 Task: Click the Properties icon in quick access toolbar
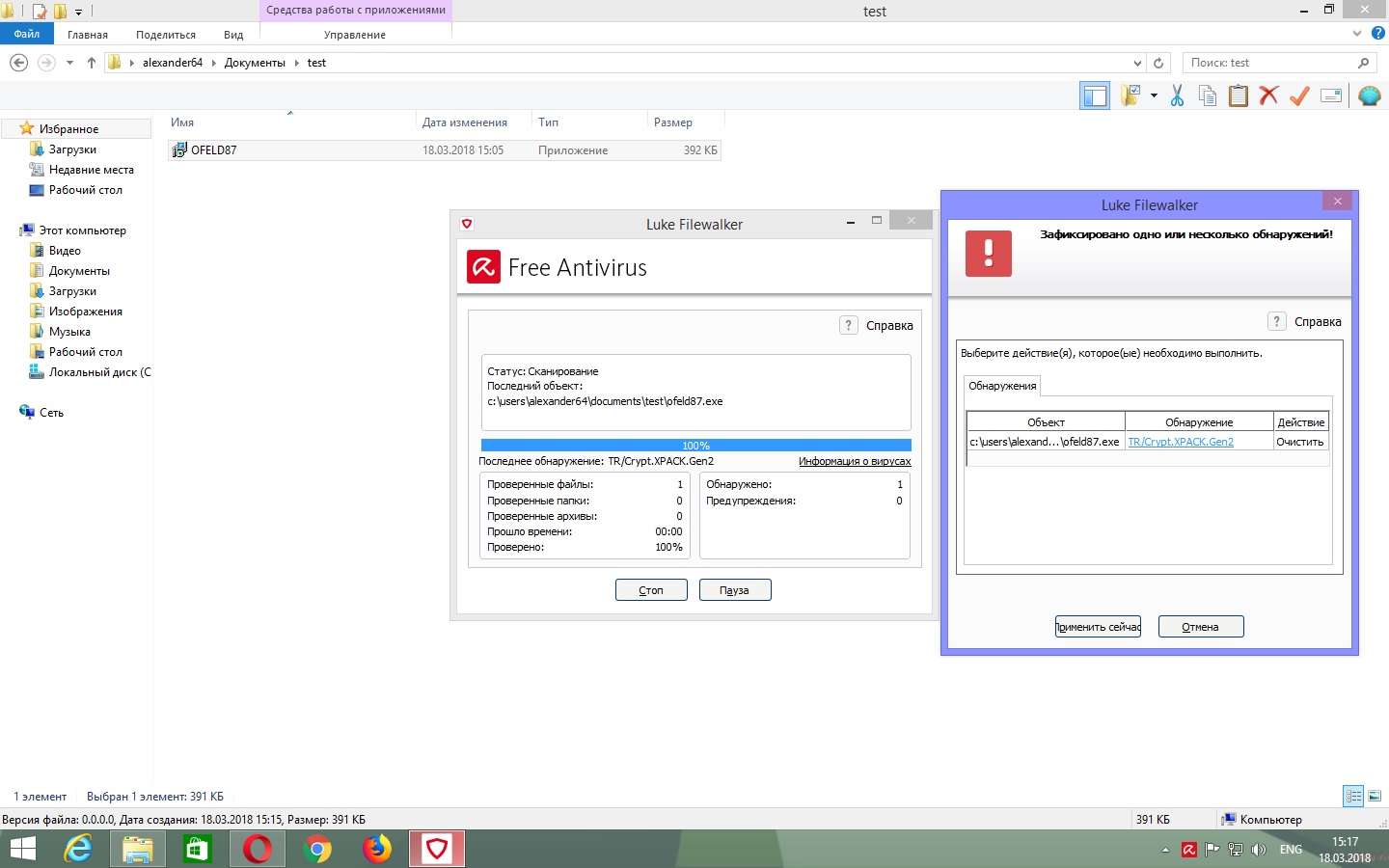pyautogui.click(x=40, y=12)
